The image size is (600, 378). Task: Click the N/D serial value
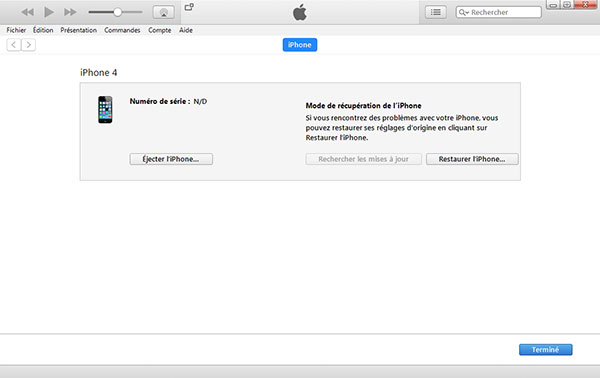(x=200, y=101)
